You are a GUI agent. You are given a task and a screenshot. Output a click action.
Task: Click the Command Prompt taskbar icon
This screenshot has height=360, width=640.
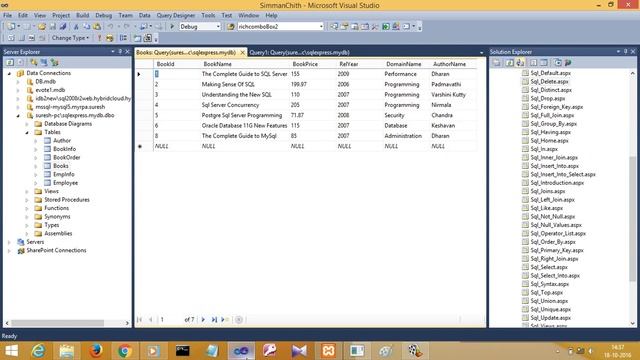(x=182, y=351)
